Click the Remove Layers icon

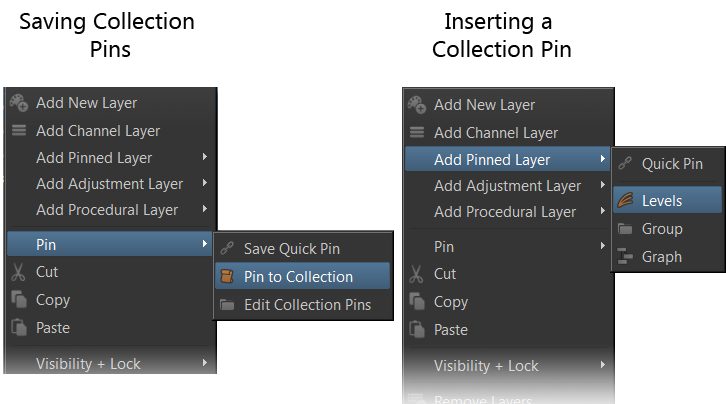(417, 399)
